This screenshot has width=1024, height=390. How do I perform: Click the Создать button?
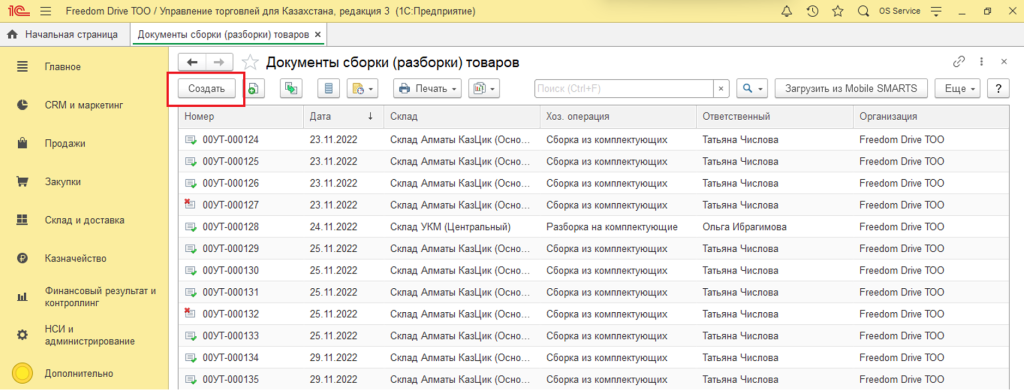206,88
